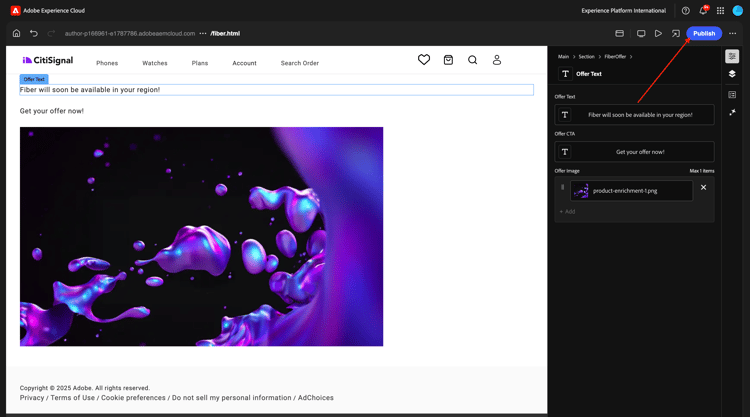Go to the Plans navigation item
The height and width of the screenshot is (417, 750).
[200, 63]
